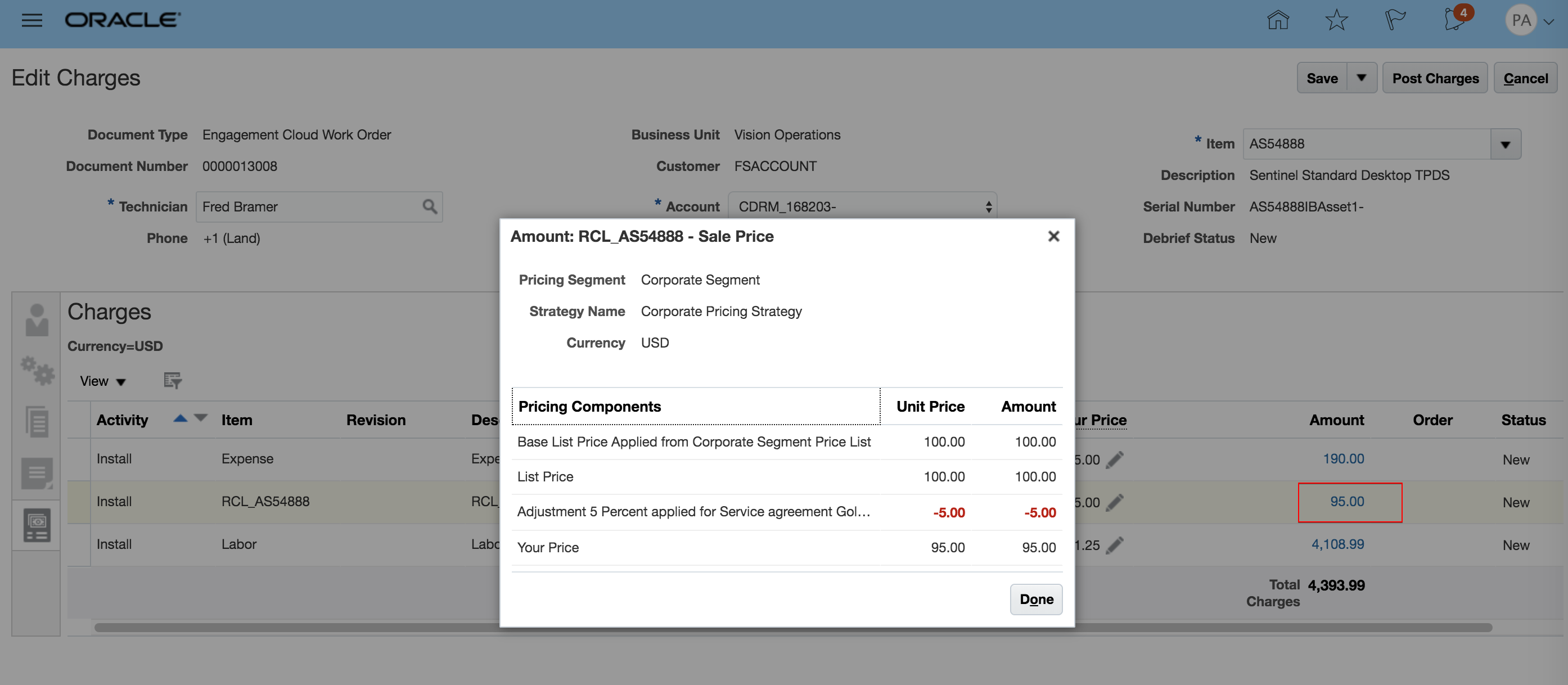Click pencil edit icon on Labor row
The image size is (1568, 685).
coord(1115,545)
